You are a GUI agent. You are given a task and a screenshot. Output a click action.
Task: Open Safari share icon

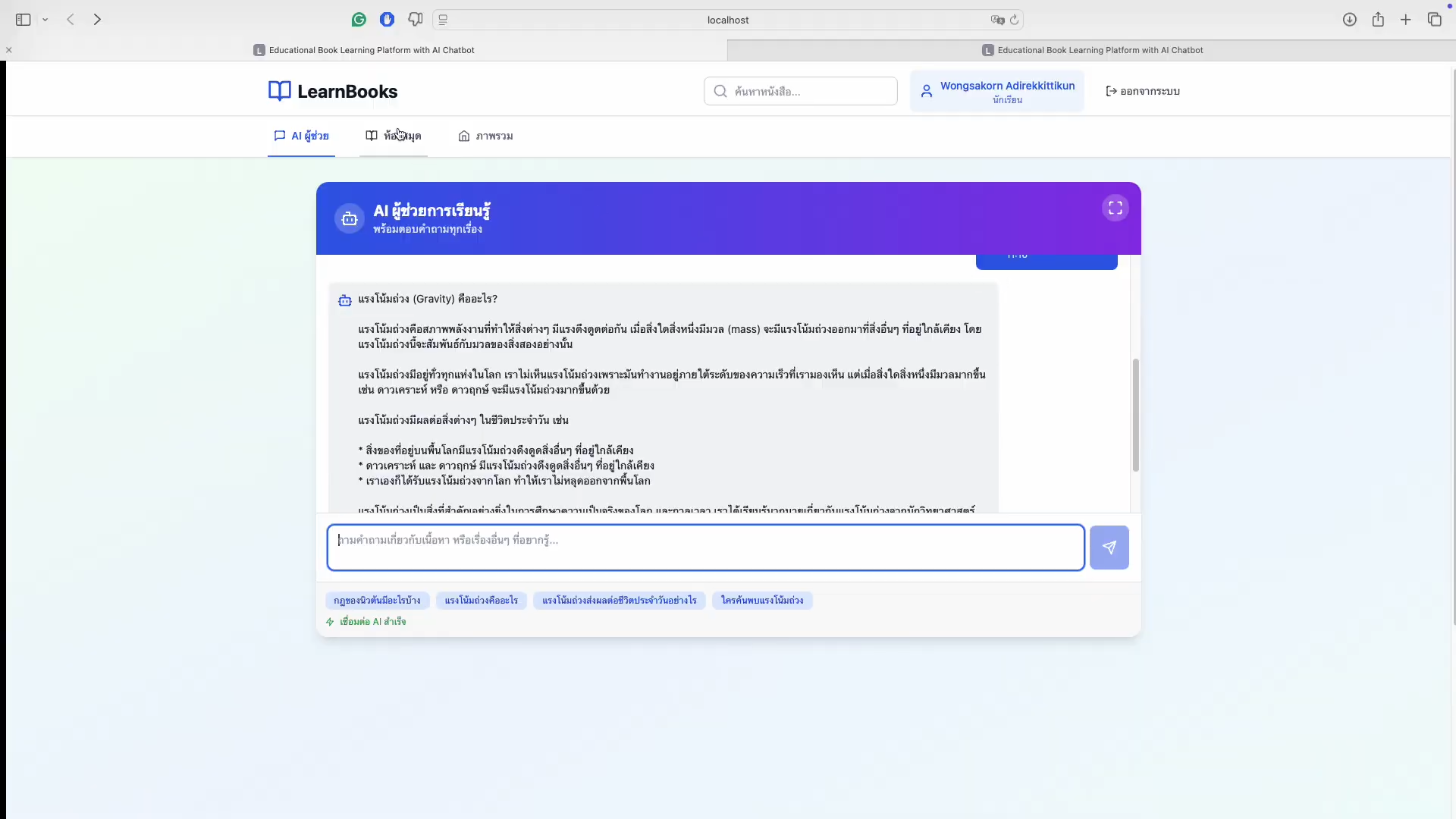1378,20
